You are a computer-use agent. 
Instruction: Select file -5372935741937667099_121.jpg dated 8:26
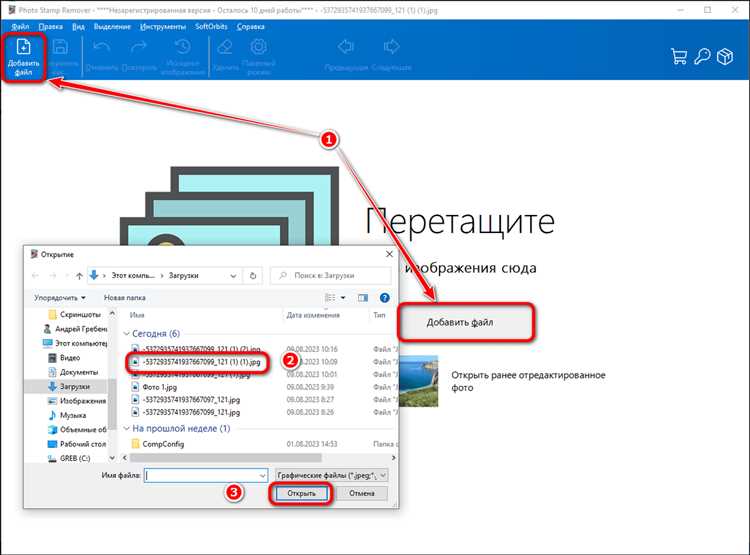click(186, 412)
